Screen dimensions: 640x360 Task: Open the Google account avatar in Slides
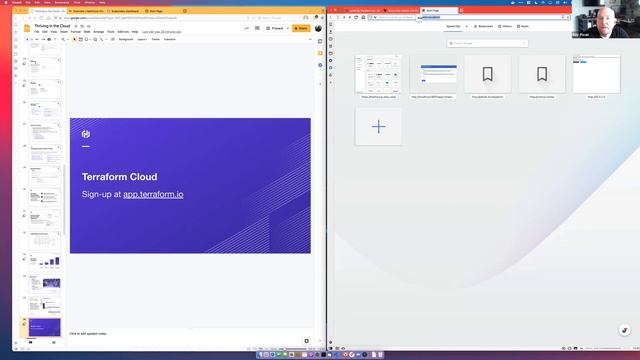click(318, 28)
